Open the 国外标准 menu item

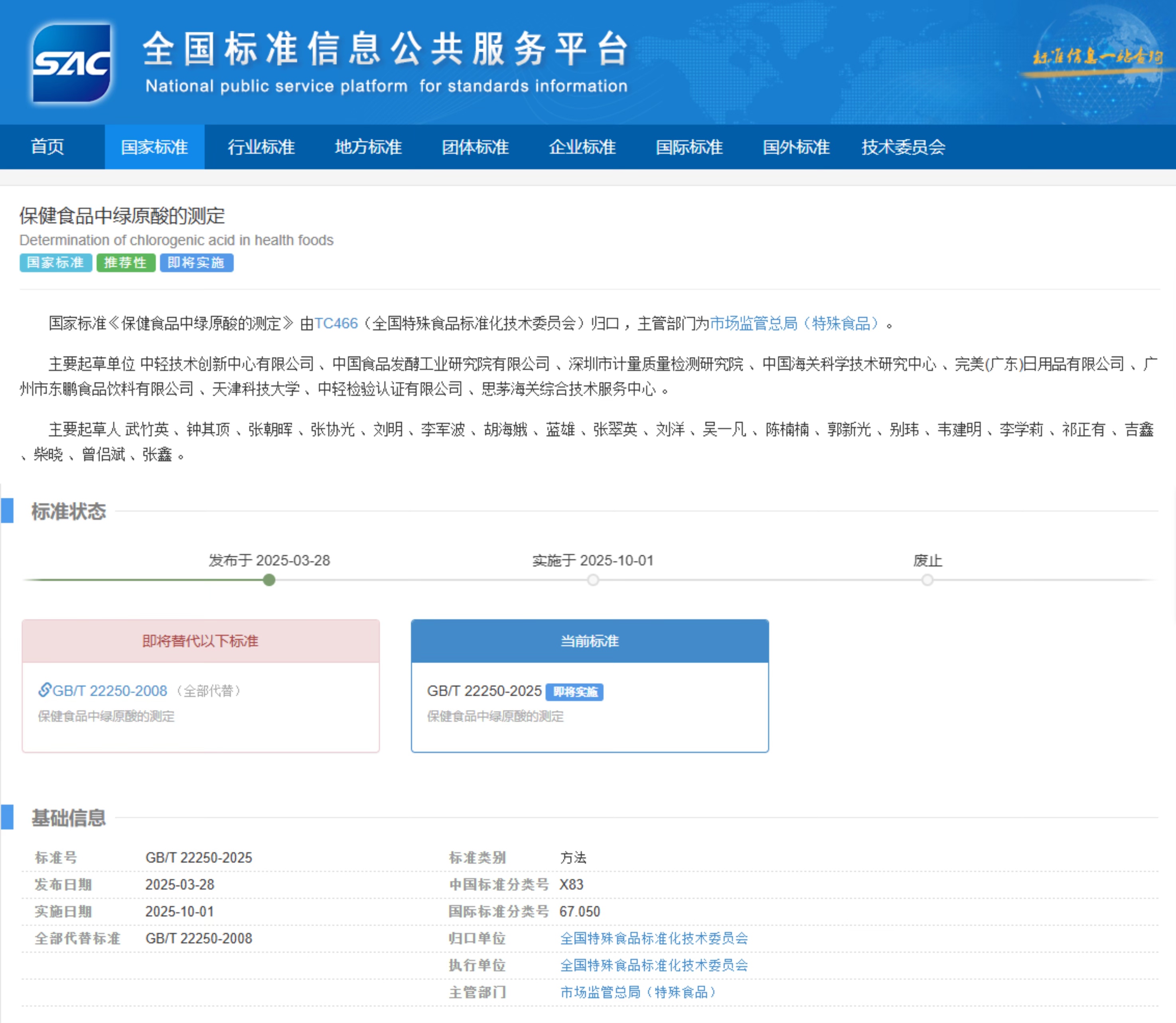[796, 147]
